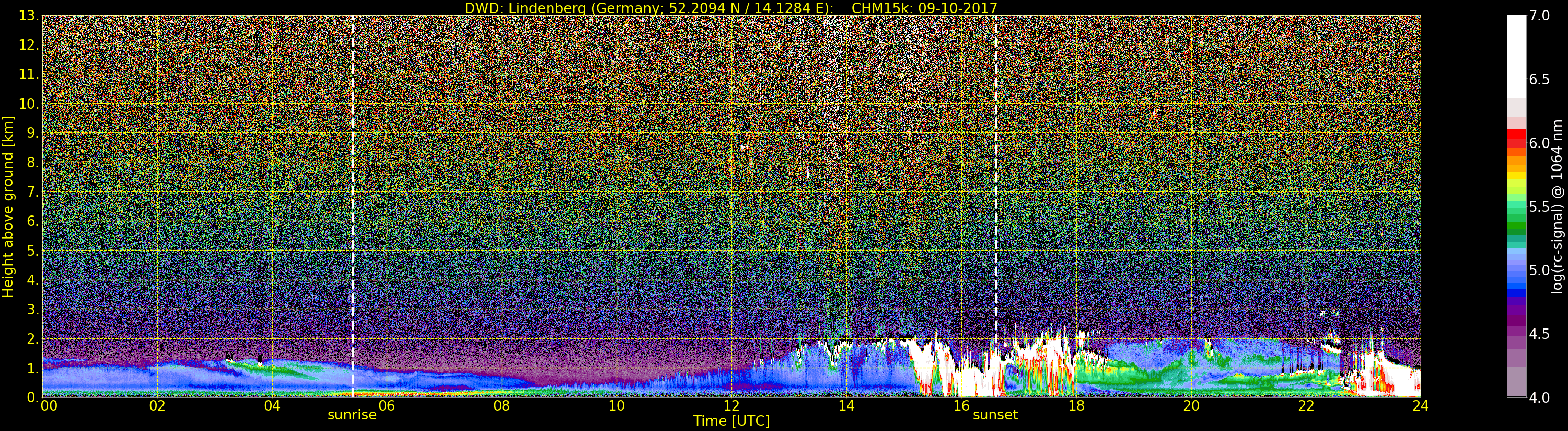The height and width of the screenshot is (431, 1568).
Task: Click the '12' time axis tick label
Action: 731,406
